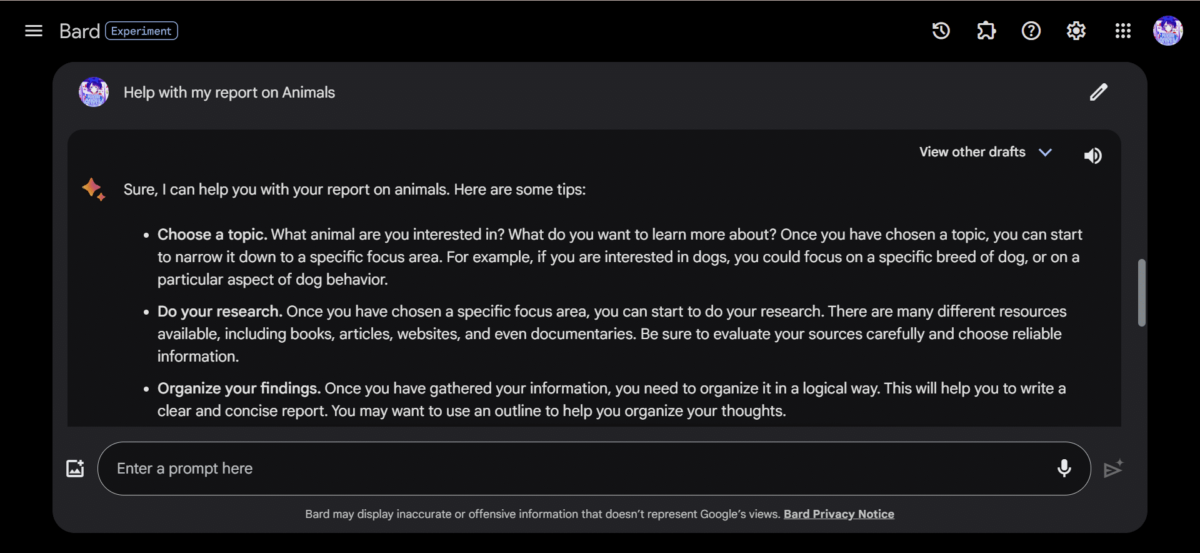
Task: Listen to response with speaker icon
Action: tap(1093, 155)
